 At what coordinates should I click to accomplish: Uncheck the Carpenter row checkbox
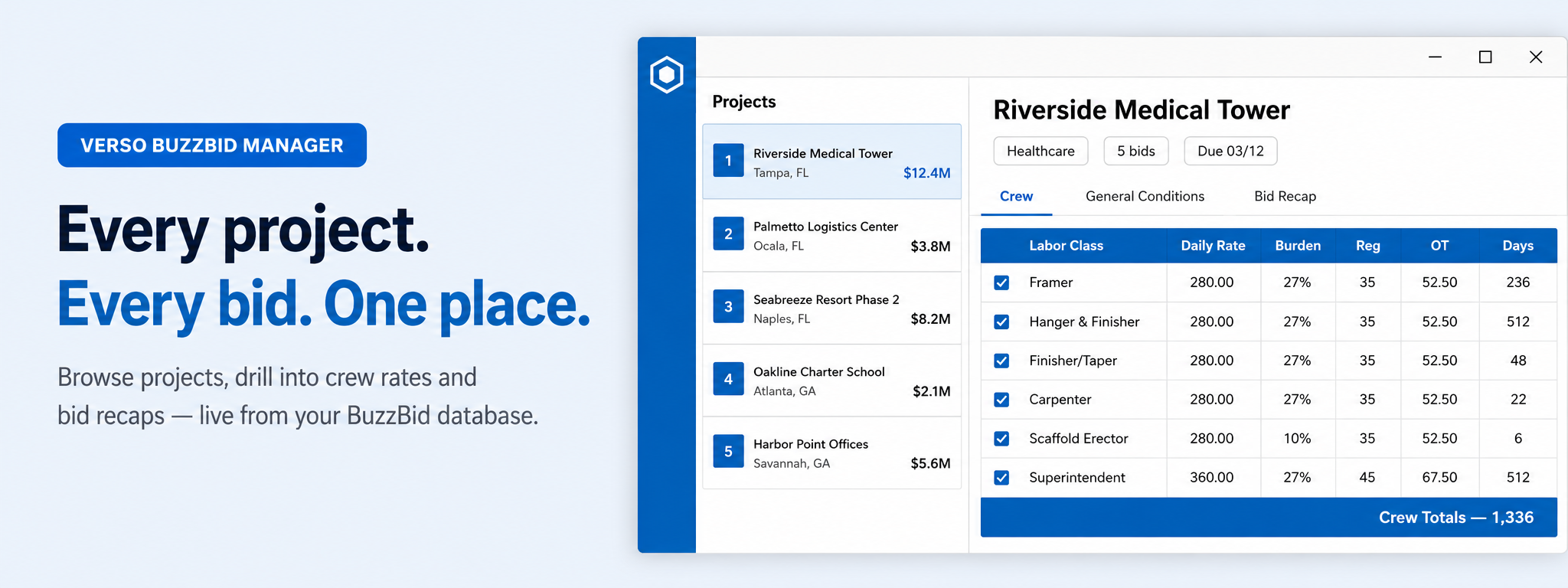(x=1001, y=400)
